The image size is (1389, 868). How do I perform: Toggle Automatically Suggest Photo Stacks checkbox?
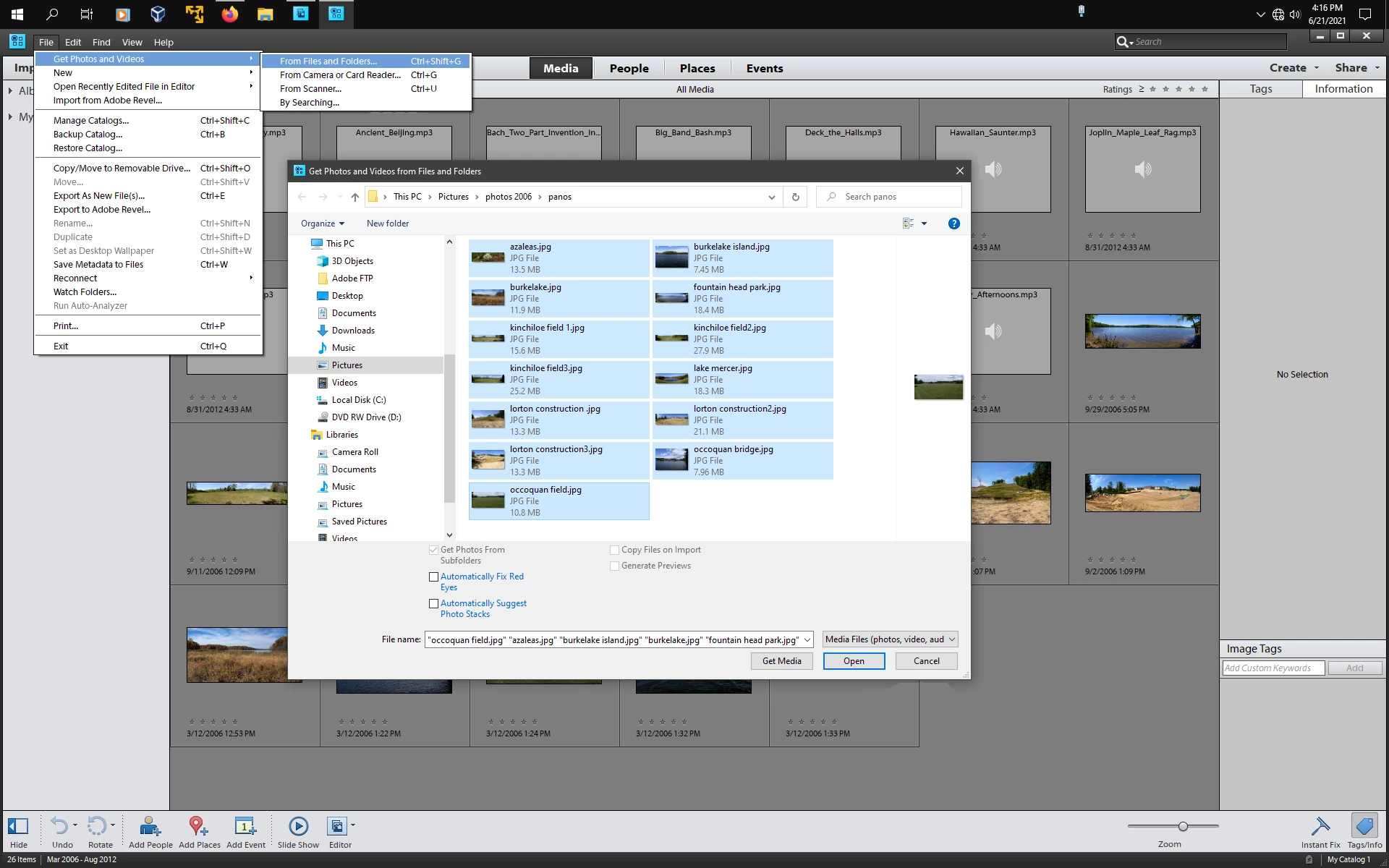[434, 604]
